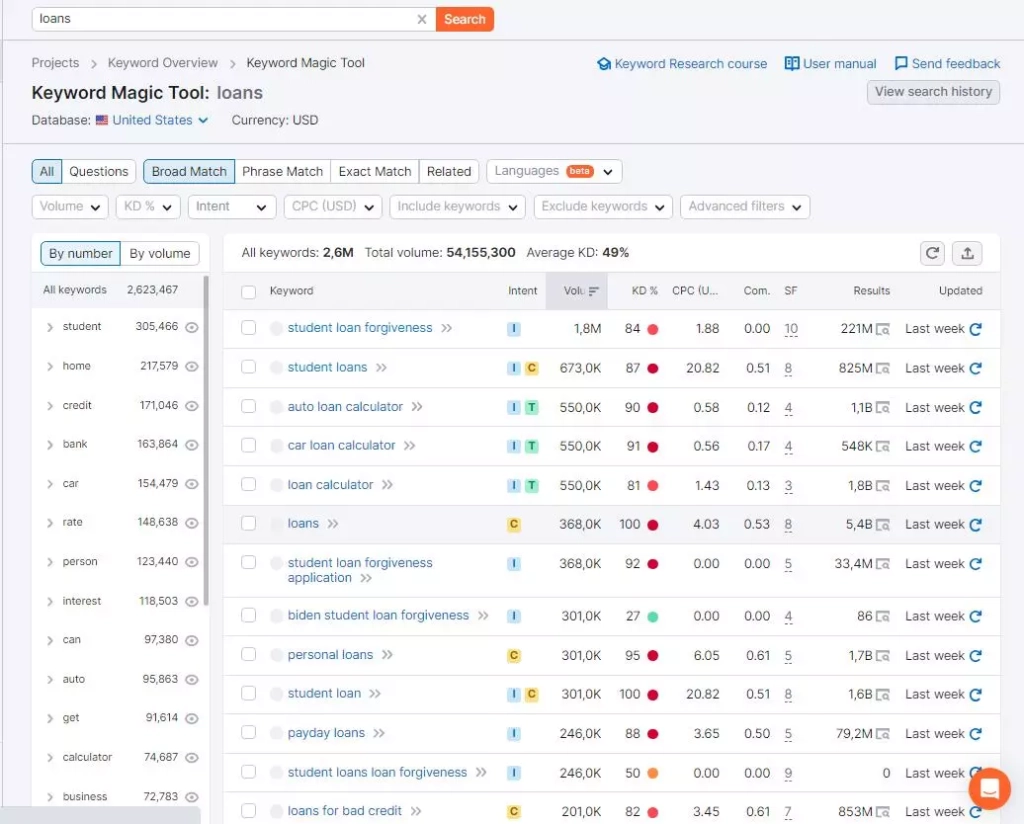Screen dimensions: 1024x824
Task: Open Keyword Overview breadcrumb link
Action: click(163, 63)
